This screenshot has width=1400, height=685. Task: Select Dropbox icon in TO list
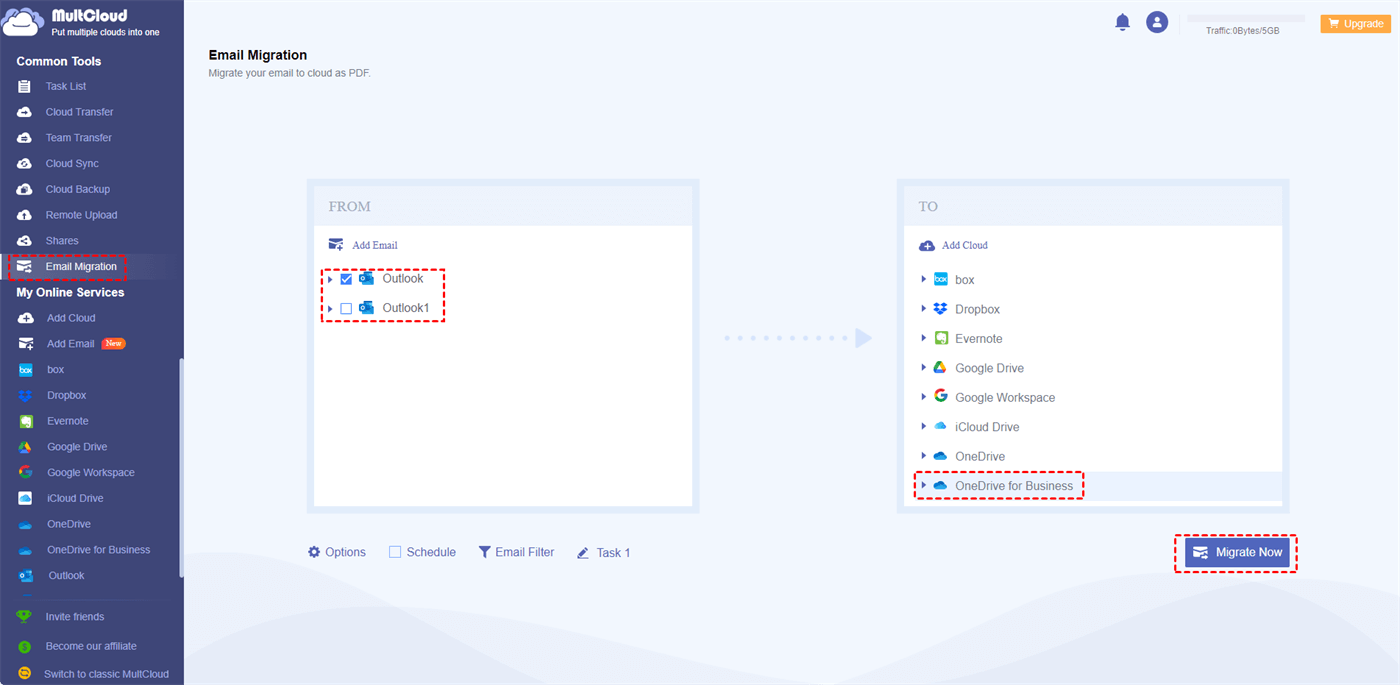tap(940, 309)
